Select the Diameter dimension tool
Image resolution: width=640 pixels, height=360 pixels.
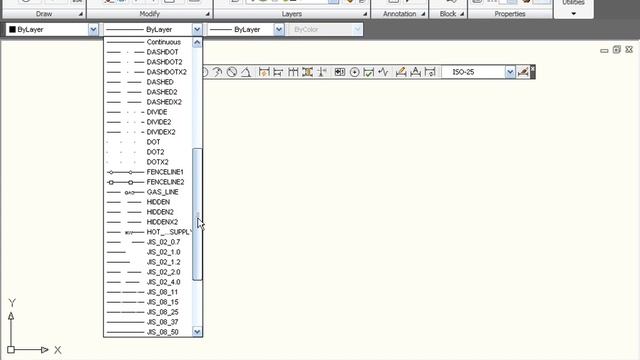click(x=232, y=72)
